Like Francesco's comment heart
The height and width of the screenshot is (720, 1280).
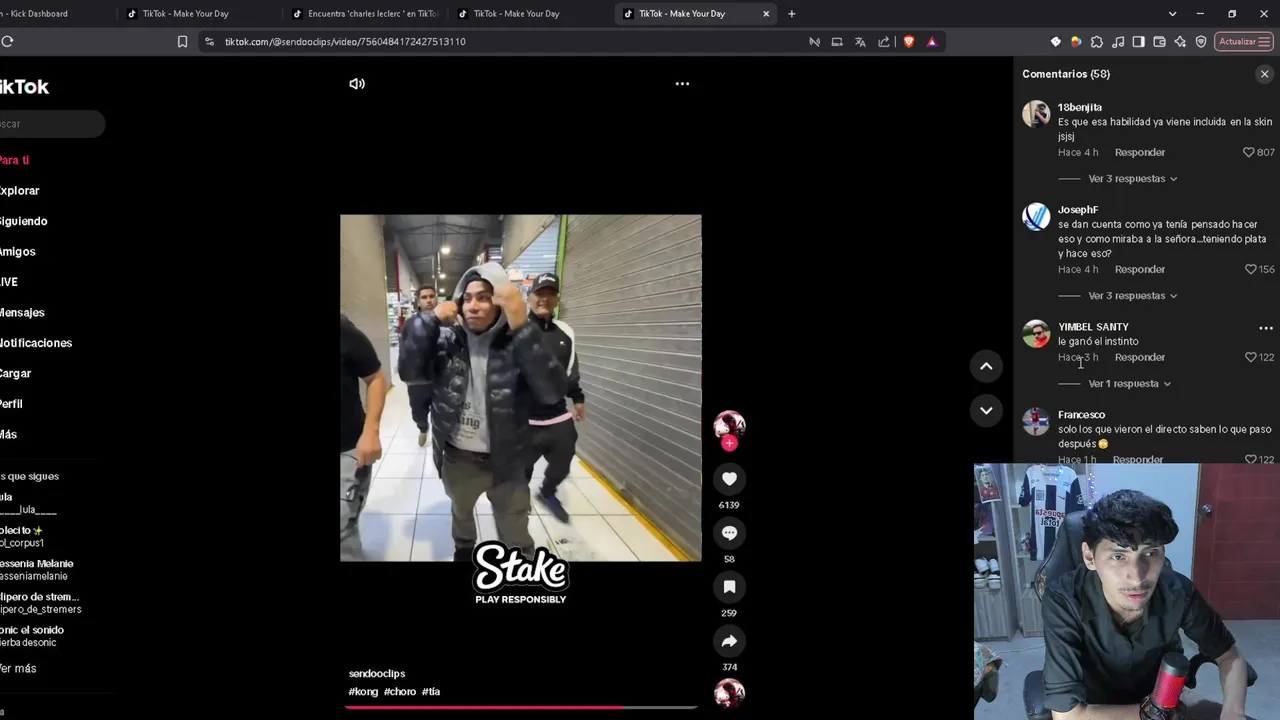coord(1250,460)
